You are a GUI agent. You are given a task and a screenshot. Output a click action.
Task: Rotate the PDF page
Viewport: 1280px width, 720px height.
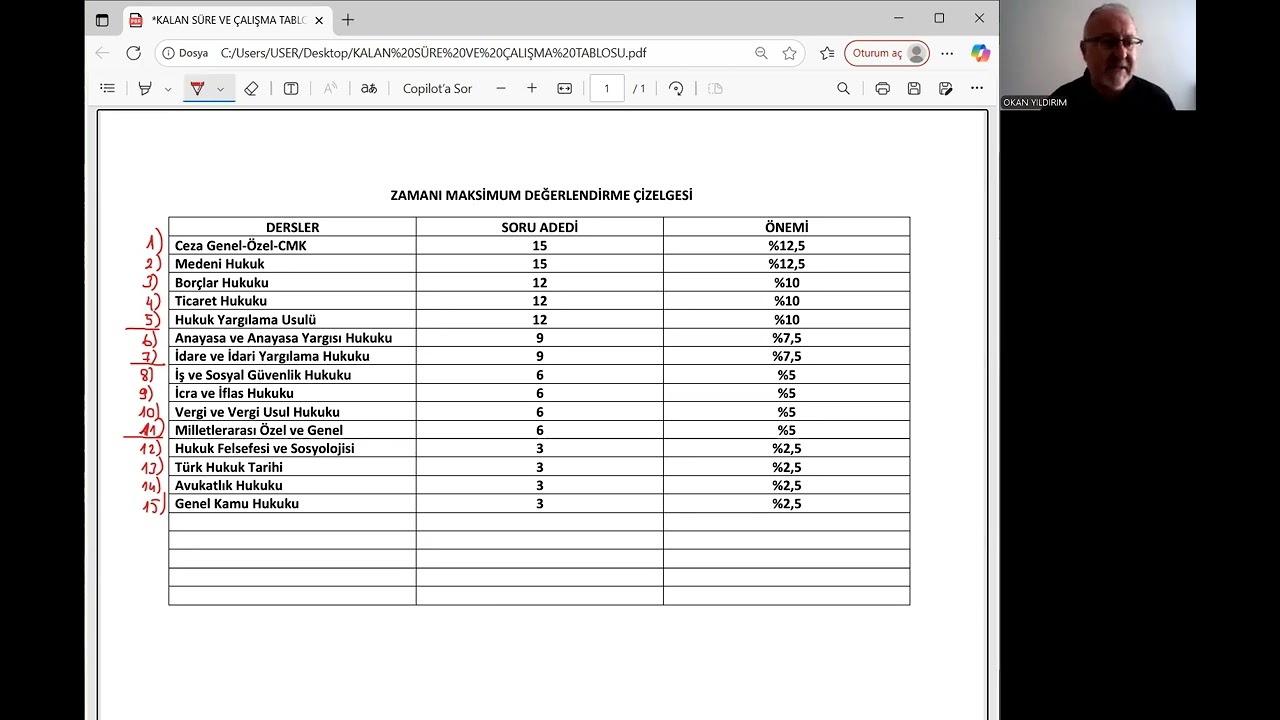point(676,89)
